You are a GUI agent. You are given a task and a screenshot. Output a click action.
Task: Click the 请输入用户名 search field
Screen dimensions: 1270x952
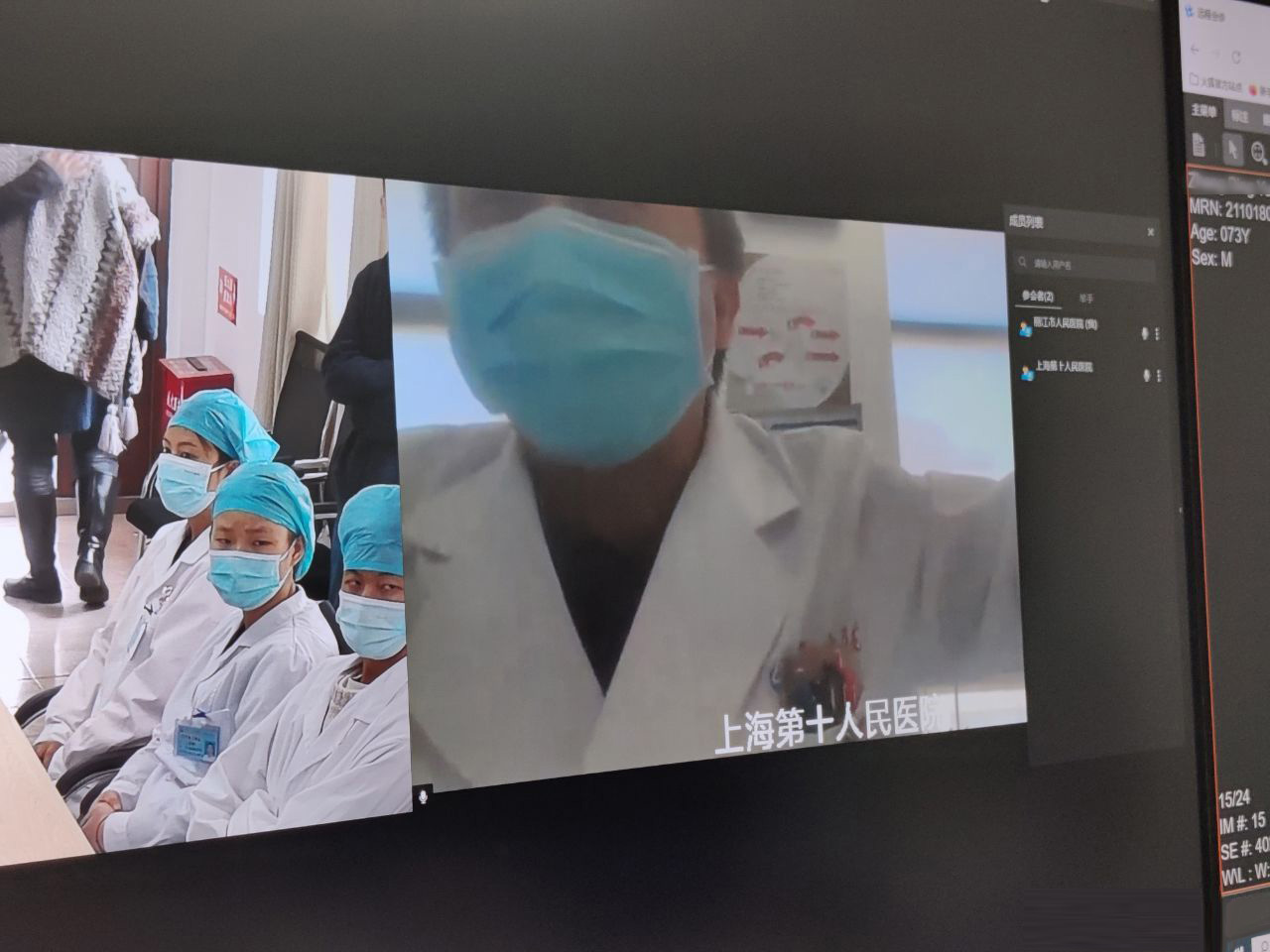click(1086, 266)
